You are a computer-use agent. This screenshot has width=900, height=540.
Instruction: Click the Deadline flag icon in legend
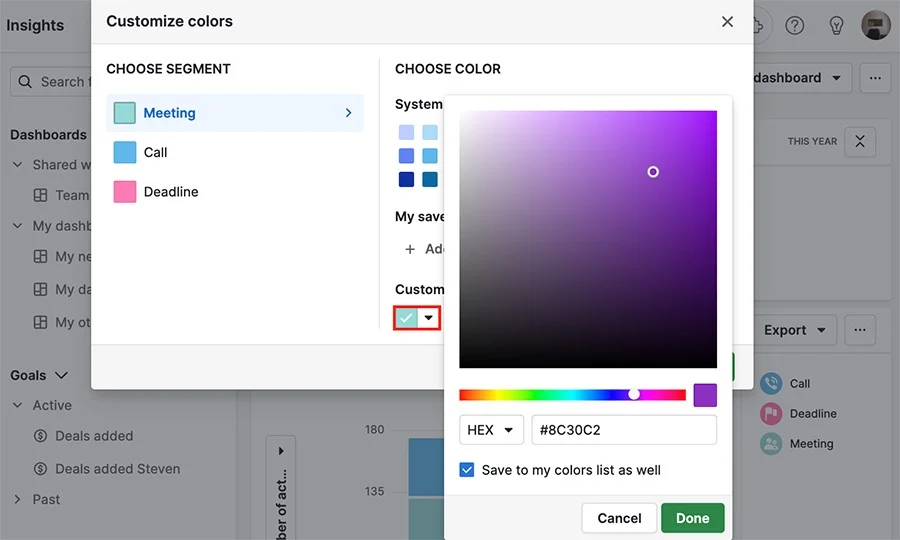(x=771, y=414)
